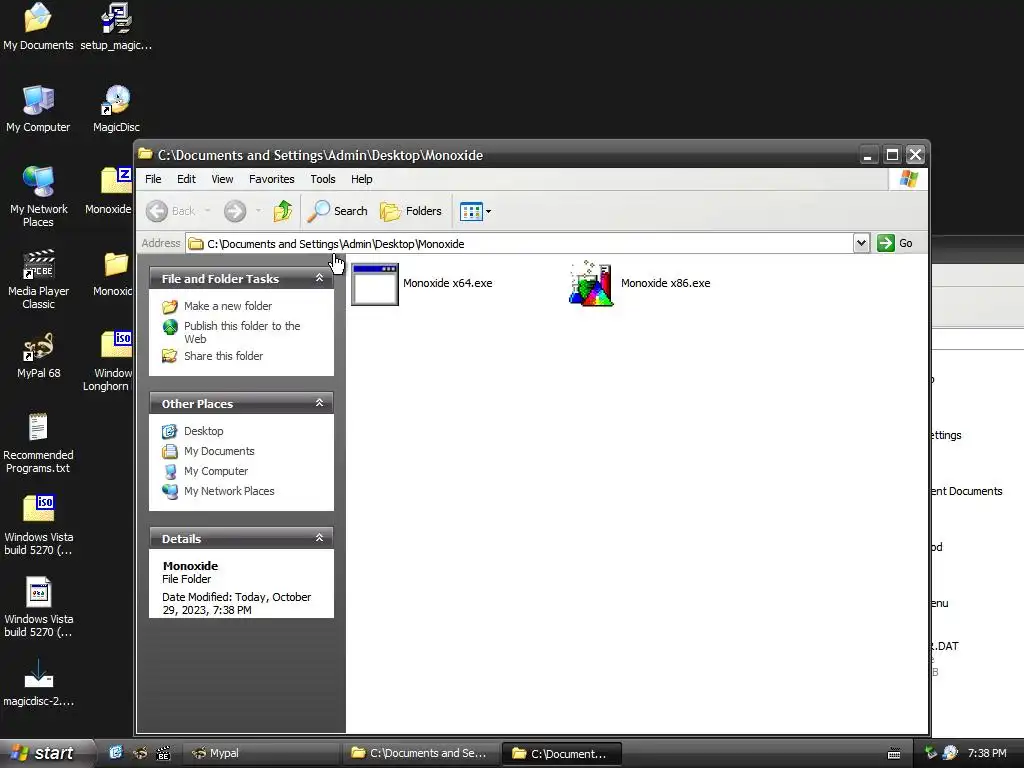Click the on-screen keyboard tray icon
Viewport: 1024px width, 768px height.
pos(894,754)
